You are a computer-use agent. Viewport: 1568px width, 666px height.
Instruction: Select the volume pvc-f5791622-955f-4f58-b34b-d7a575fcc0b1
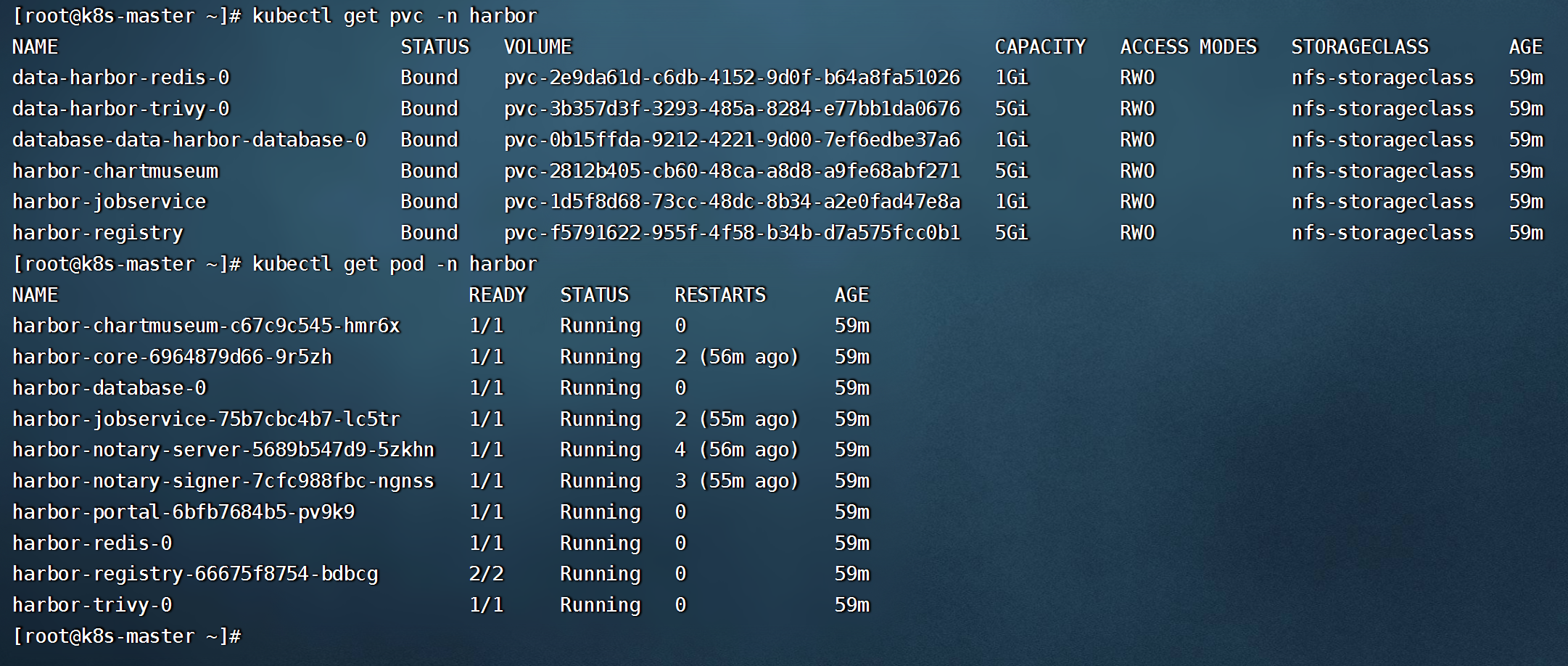pyautogui.click(x=733, y=232)
